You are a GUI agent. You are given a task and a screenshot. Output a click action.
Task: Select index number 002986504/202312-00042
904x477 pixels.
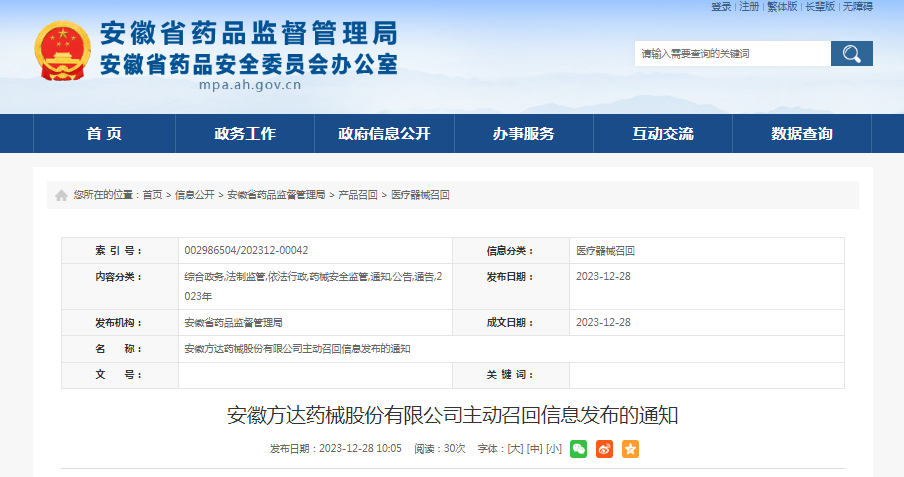point(246,250)
